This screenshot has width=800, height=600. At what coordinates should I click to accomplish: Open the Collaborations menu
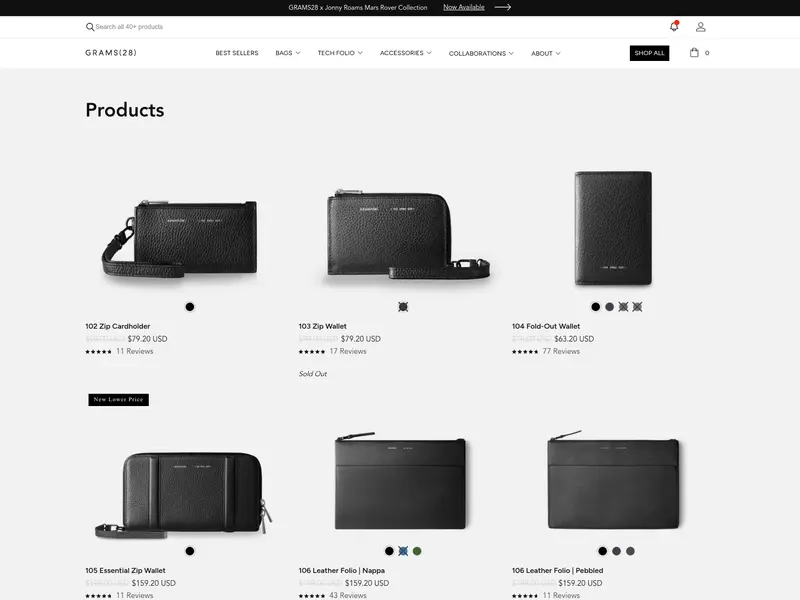pyautogui.click(x=481, y=53)
